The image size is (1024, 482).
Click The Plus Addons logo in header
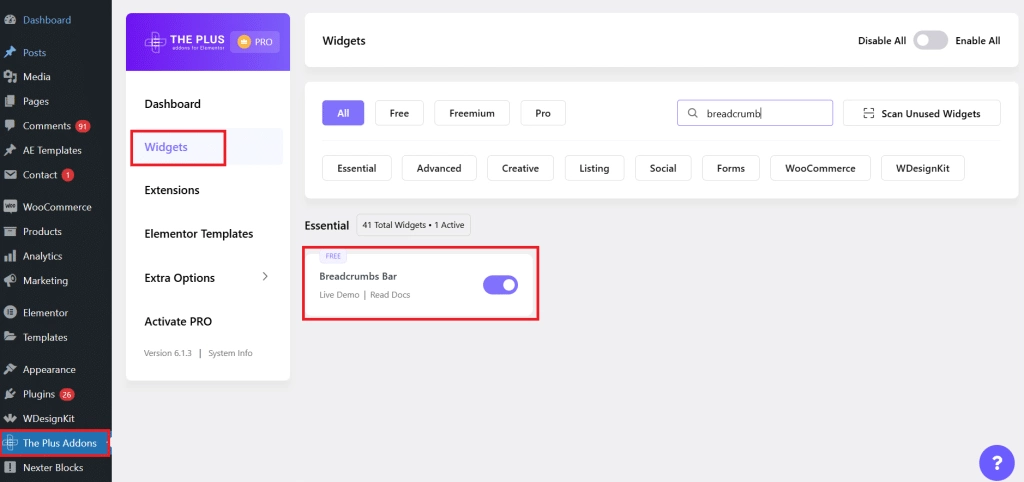click(185, 42)
